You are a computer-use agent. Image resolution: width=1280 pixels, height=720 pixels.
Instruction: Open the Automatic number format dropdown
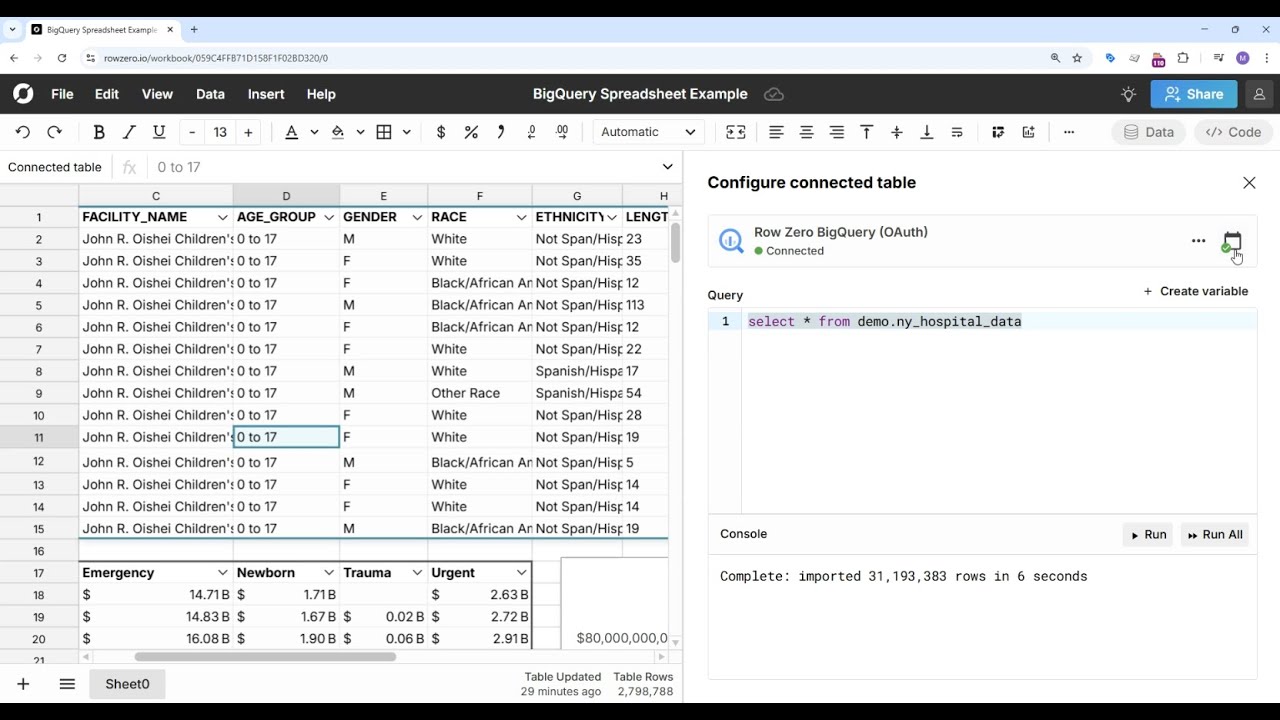[x=648, y=132]
